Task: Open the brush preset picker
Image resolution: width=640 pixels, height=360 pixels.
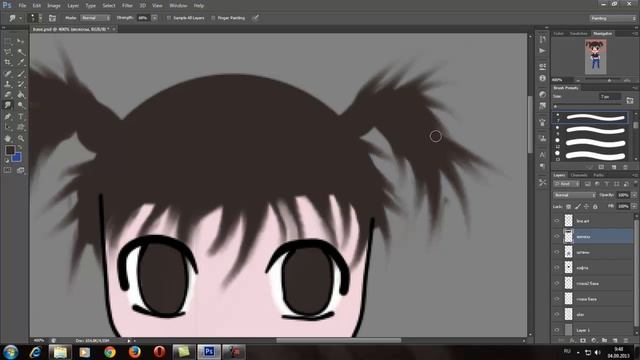Action: [x=35, y=18]
